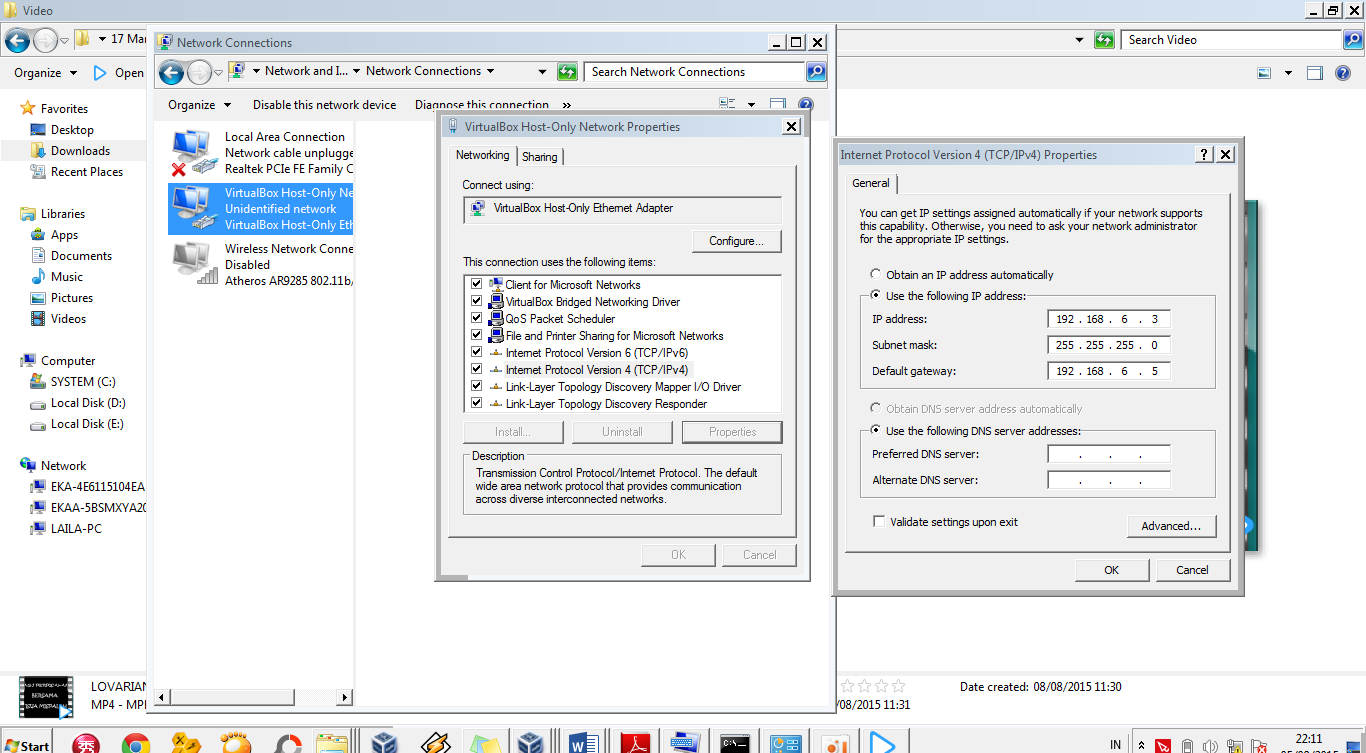Open LAILA-PC under Network in sidebar
This screenshot has height=753, width=1366.
tap(76, 529)
